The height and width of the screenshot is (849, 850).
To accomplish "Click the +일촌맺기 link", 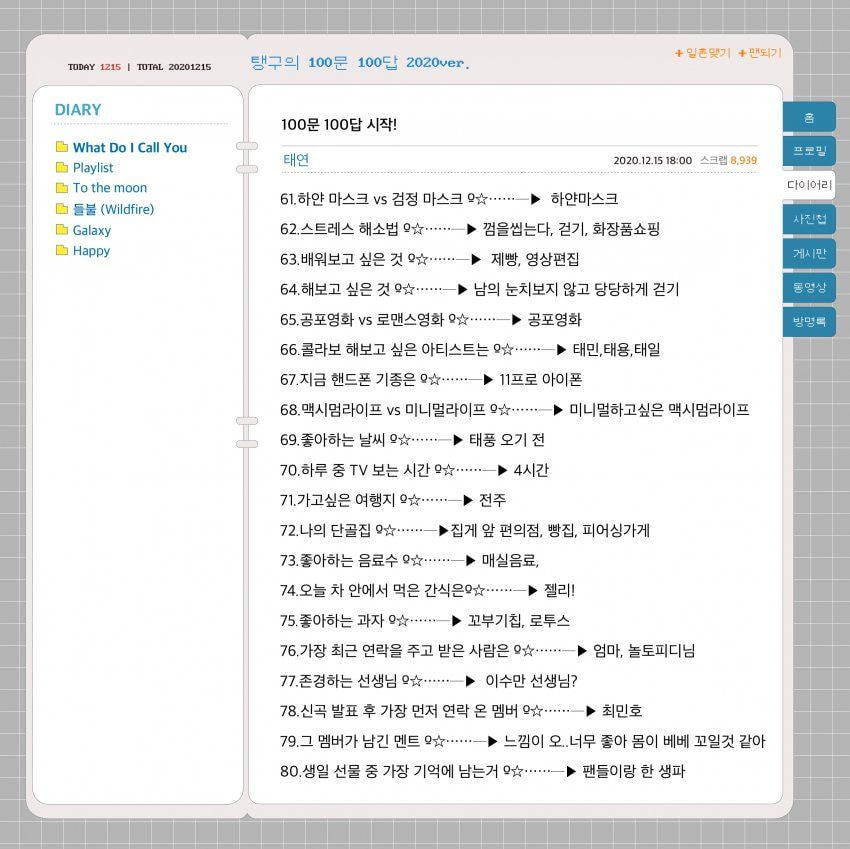I will click(703, 53).
